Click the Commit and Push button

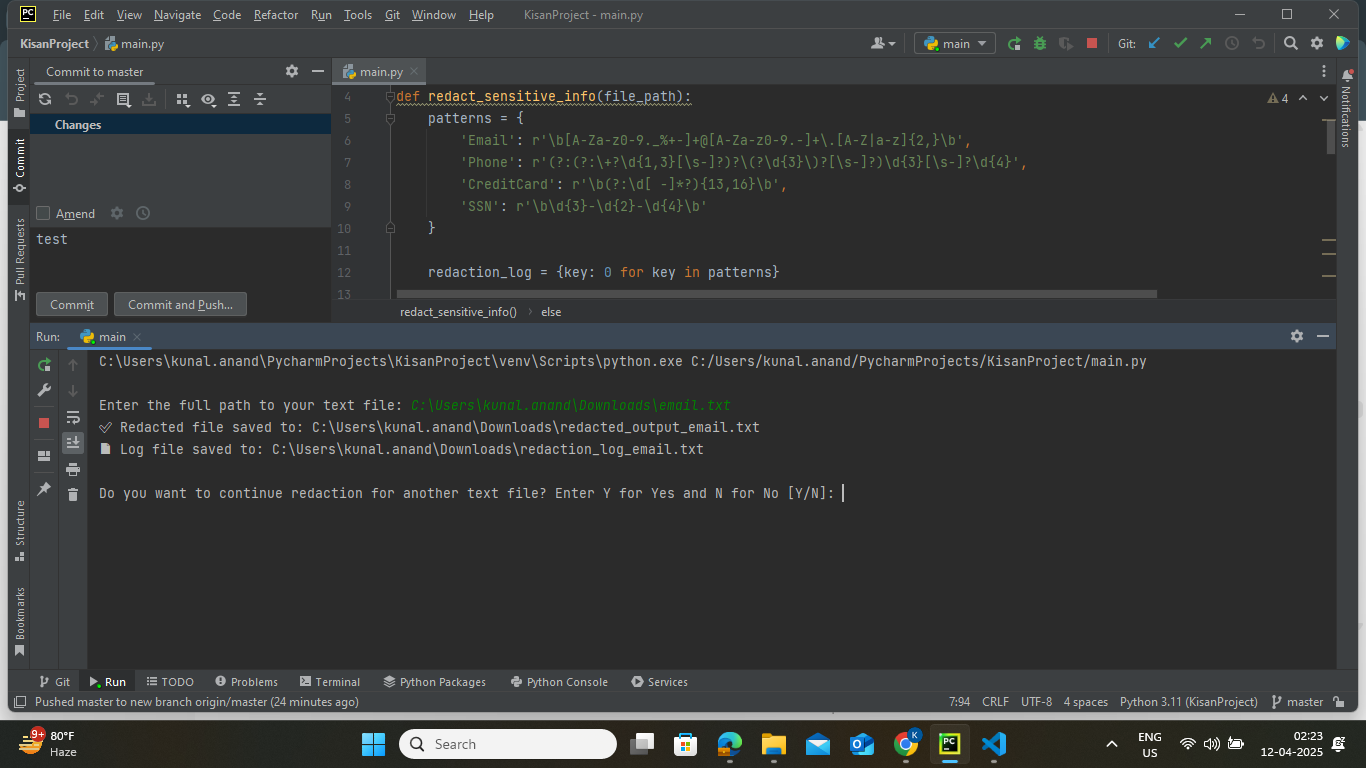(x=180, y=305)
